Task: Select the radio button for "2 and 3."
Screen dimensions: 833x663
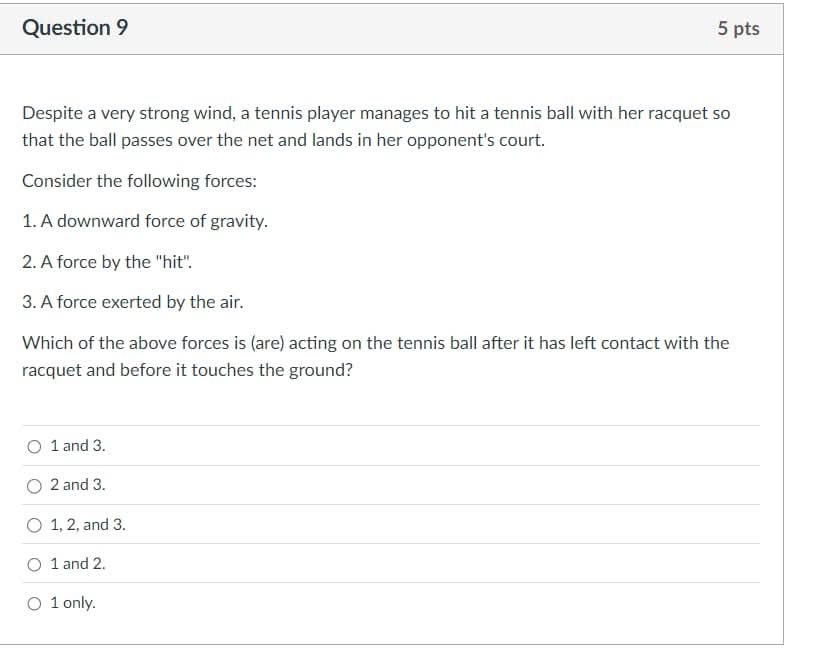Action: click(34, 485)
